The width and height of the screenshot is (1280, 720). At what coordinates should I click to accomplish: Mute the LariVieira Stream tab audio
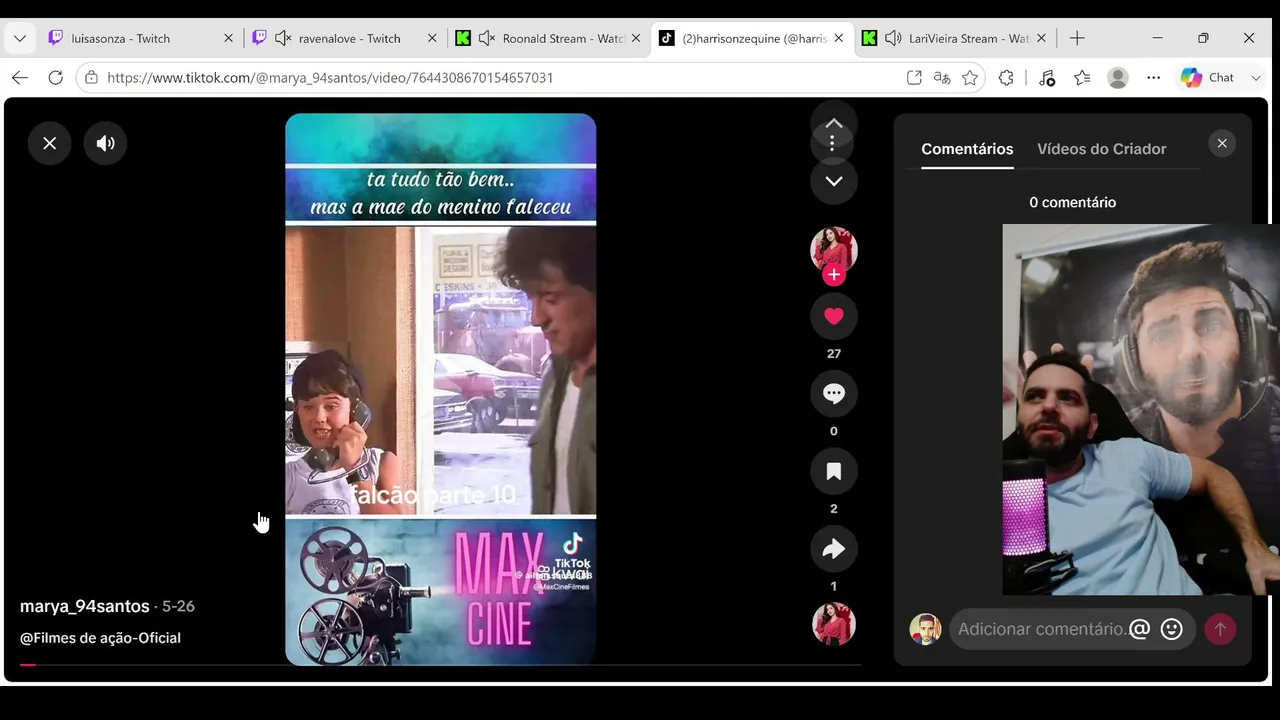pos(893,38)
